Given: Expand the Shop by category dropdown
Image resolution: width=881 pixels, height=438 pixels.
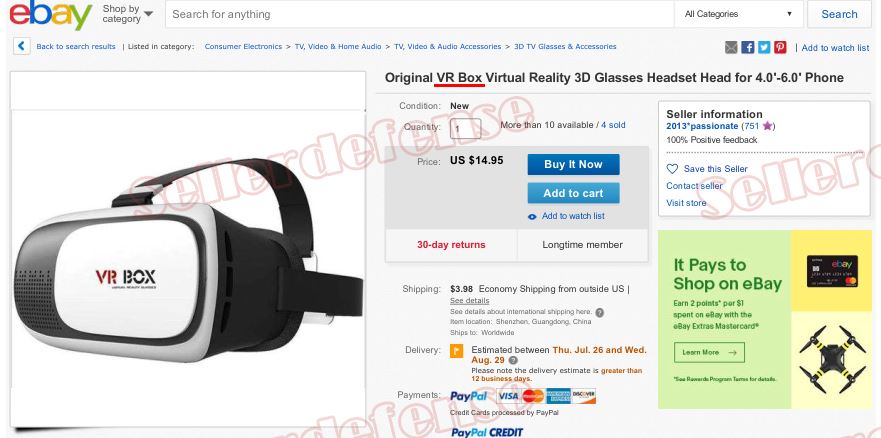Looking at the screenshot, I should 128,14.
